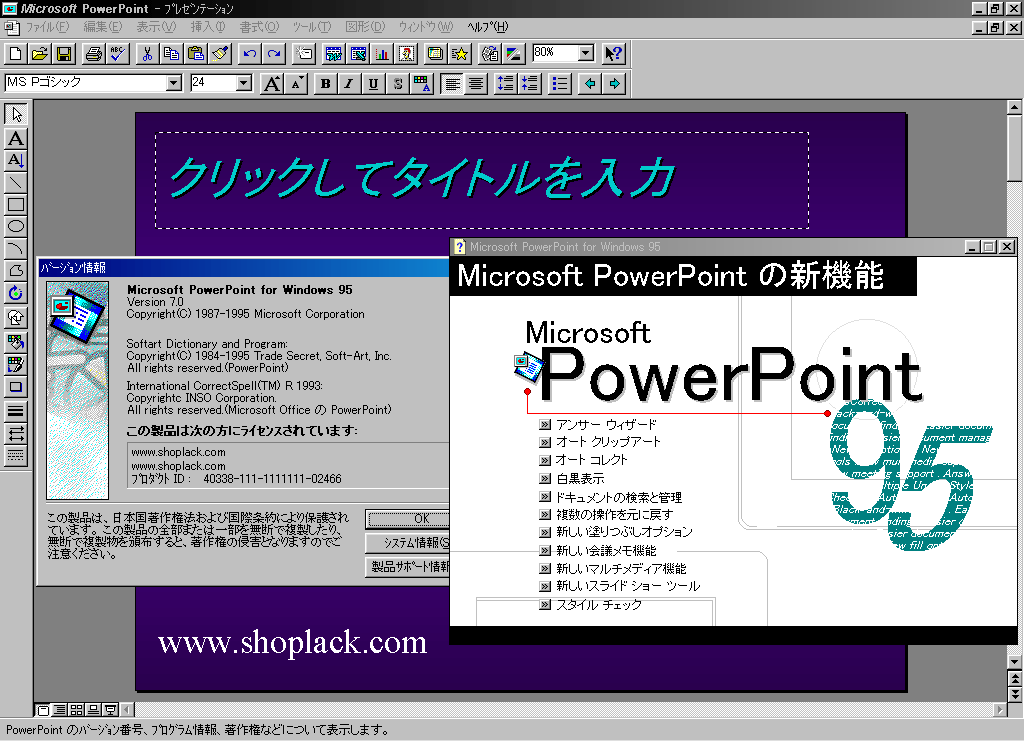Viewport: 1024px width, 741px height.
Task: Activate the Format Painter brush icon
Action: pyautogui.click(x=220, y=54)
